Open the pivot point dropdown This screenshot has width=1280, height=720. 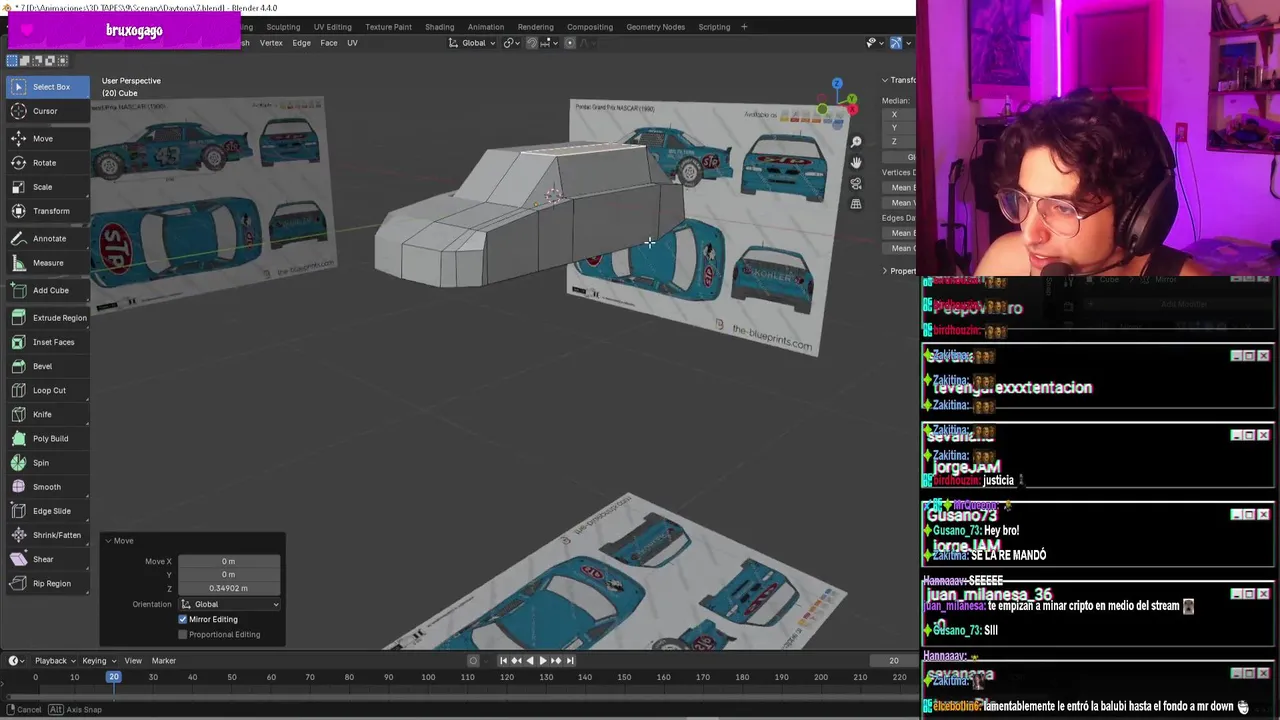pos(511,43)
